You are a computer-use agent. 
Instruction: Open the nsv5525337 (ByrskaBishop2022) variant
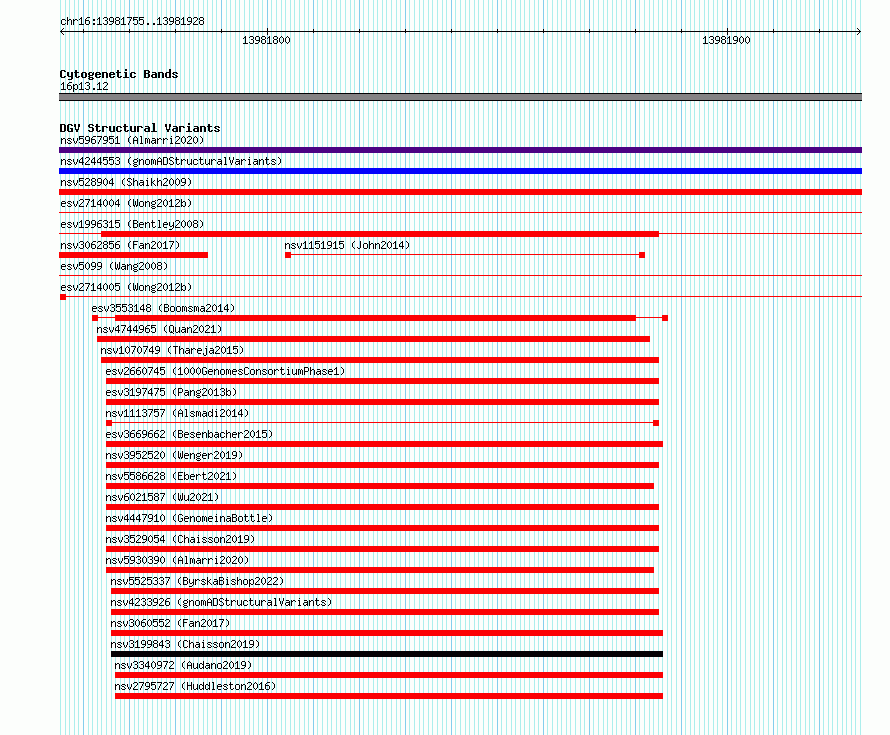197,581
